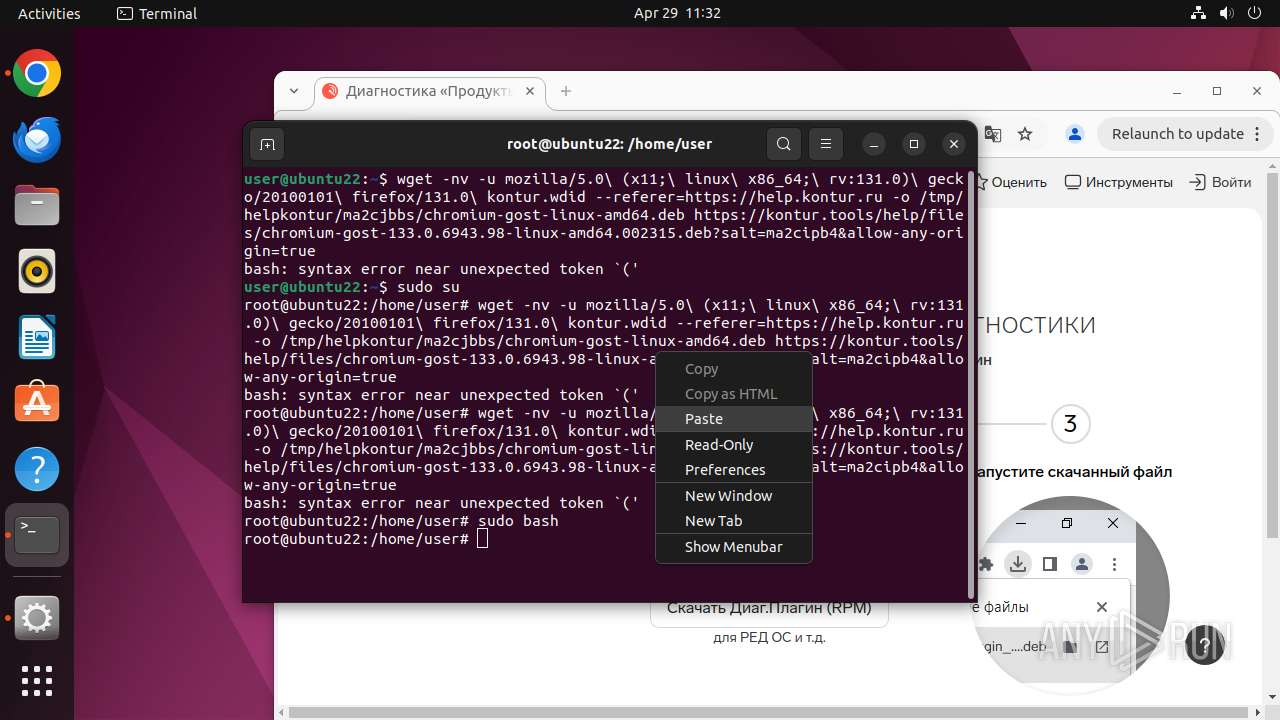Launch Thunderbird mail from the dock
This screenshot has height=720, width=1280.
point(37,139)
